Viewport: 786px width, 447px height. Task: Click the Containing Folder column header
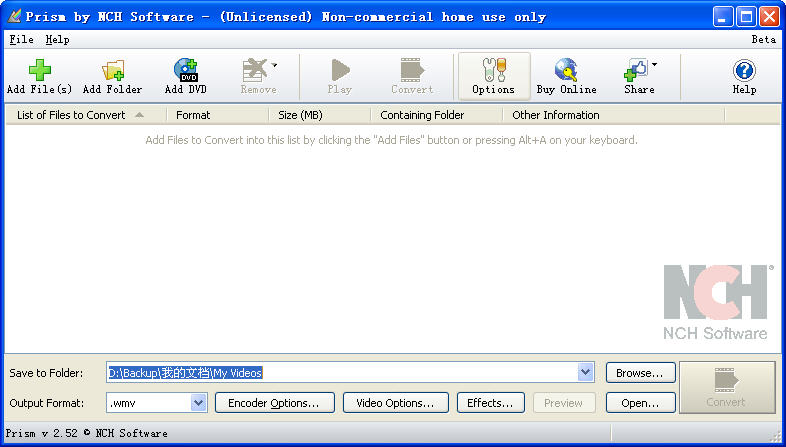(437, 115)
